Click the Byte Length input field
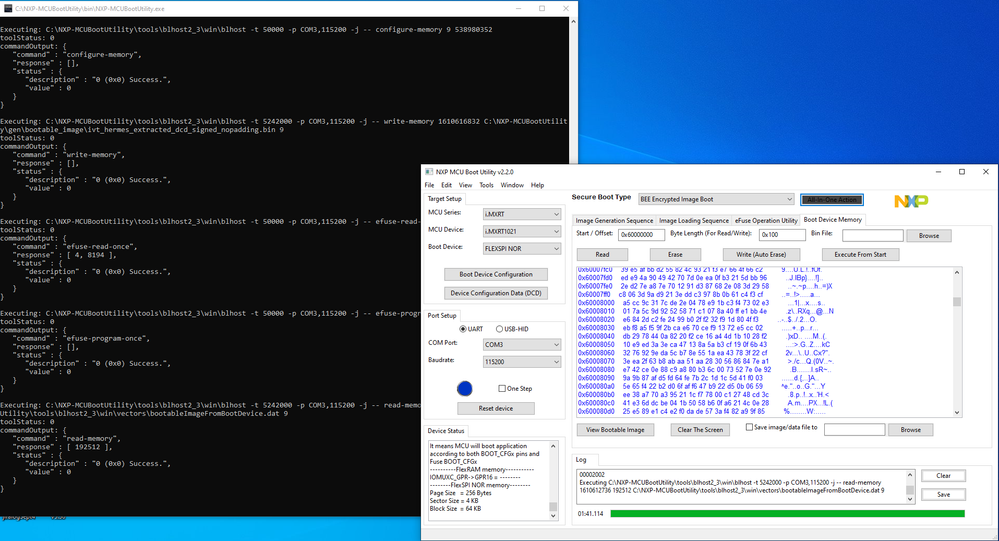999x541 pixels. click(782, 235)
